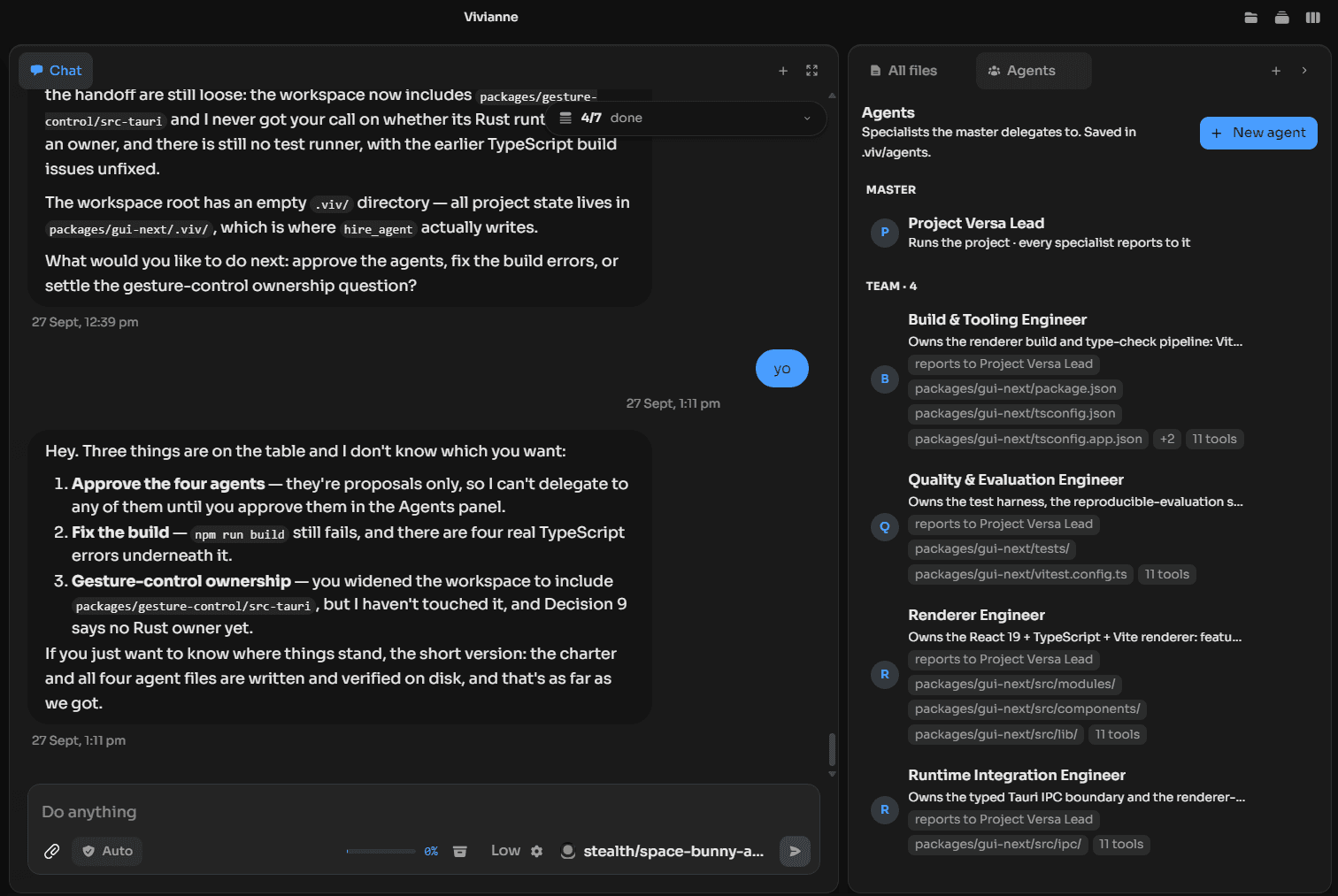Viewport: 1338px width, 896px height.
Task: Switch to the All files tab
Action: coord(904,71)
